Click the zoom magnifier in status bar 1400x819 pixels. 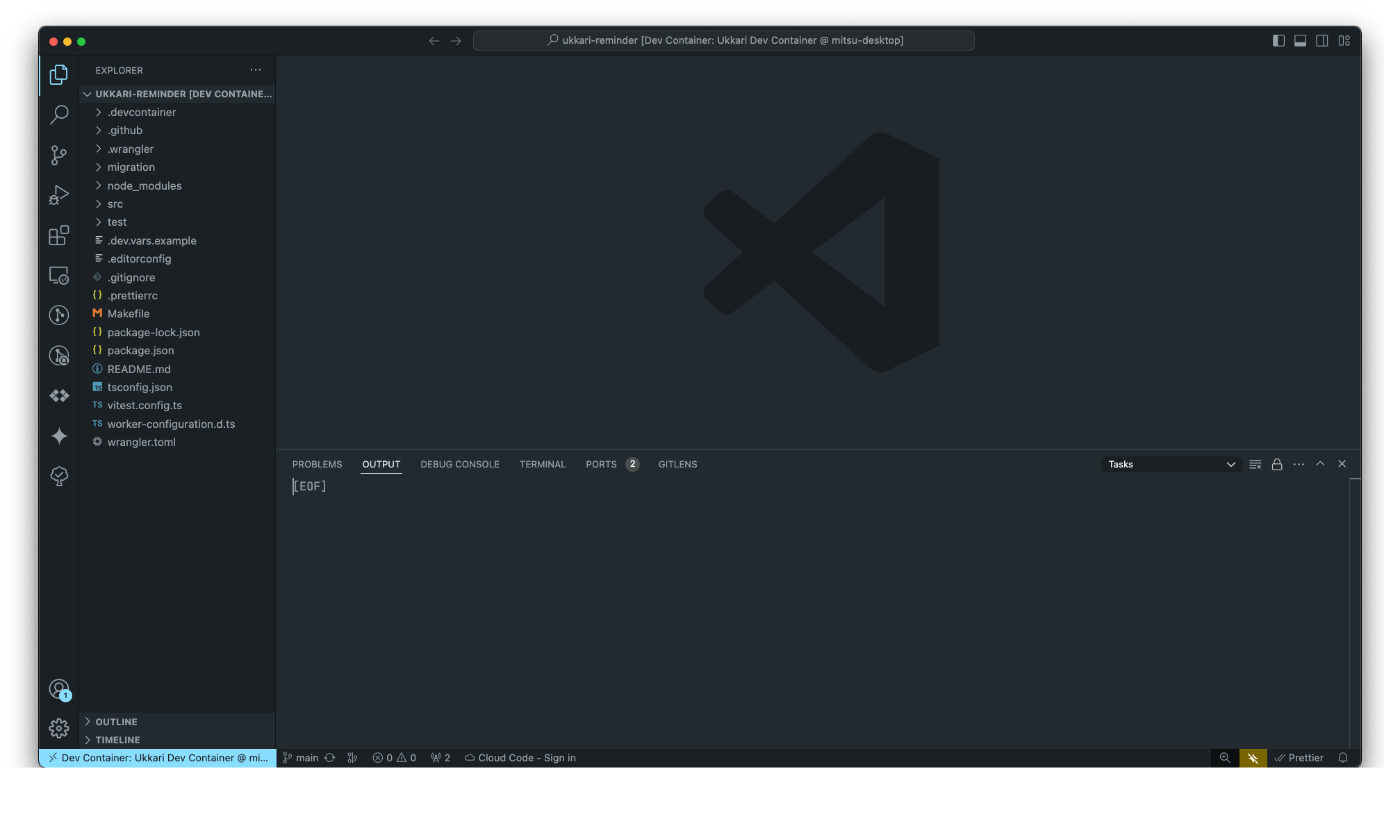(1224, 758)
